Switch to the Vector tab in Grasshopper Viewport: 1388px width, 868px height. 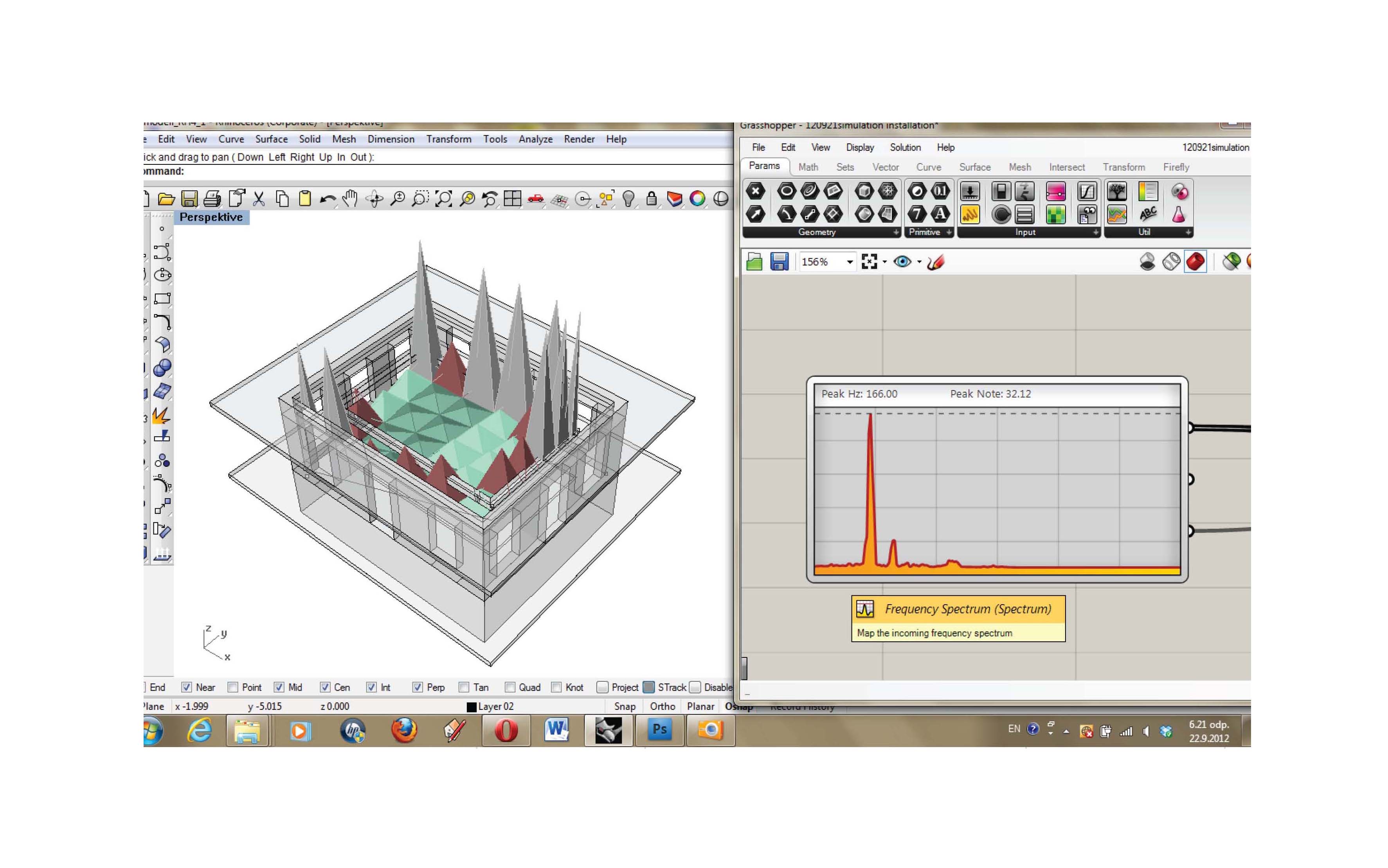point(886,167)
